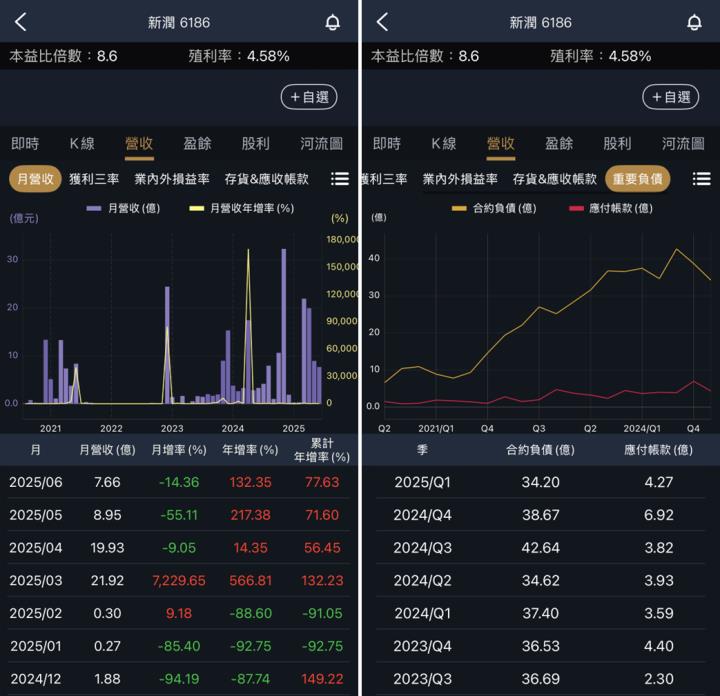Tap the 累計年增率 (%) column header

click(x=321, y=450)
